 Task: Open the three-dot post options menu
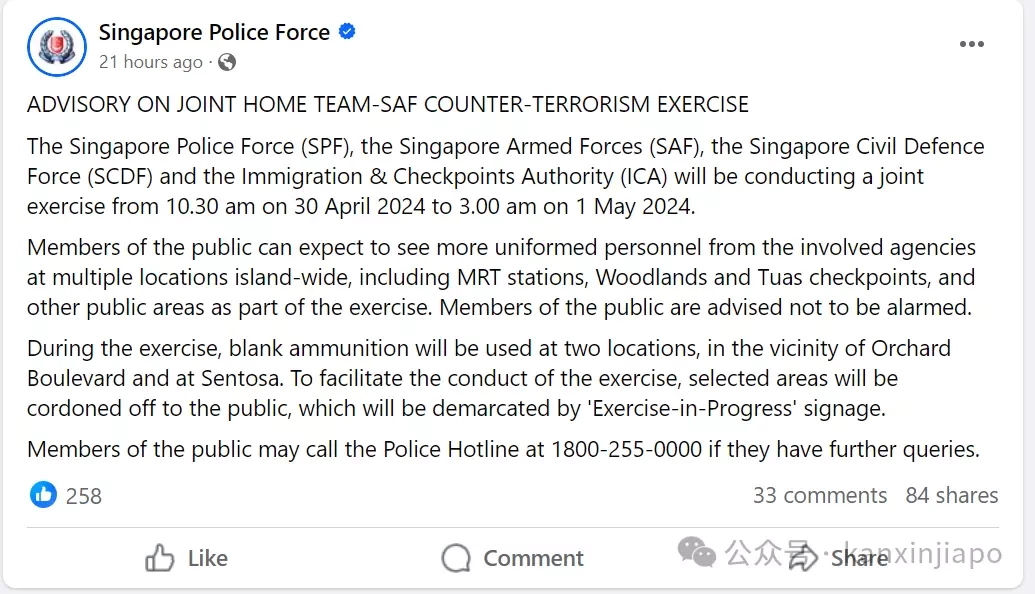point(972,44)
